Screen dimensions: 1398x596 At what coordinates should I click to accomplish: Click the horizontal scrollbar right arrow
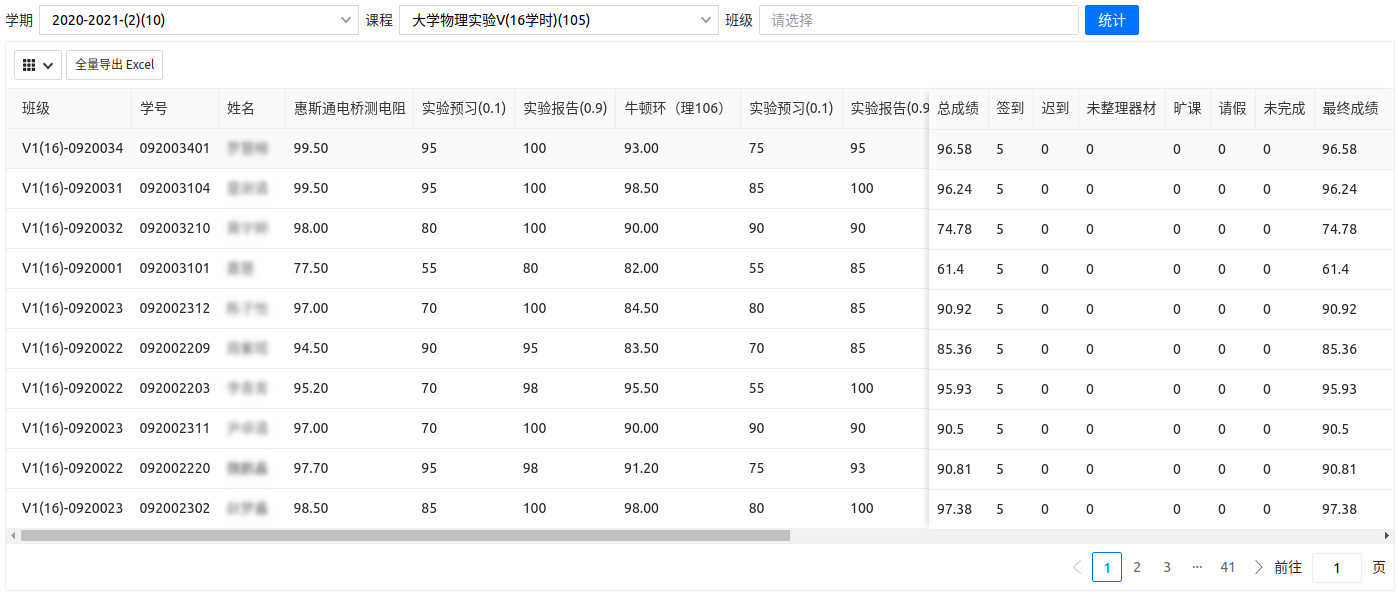[x=1386, y=536]
